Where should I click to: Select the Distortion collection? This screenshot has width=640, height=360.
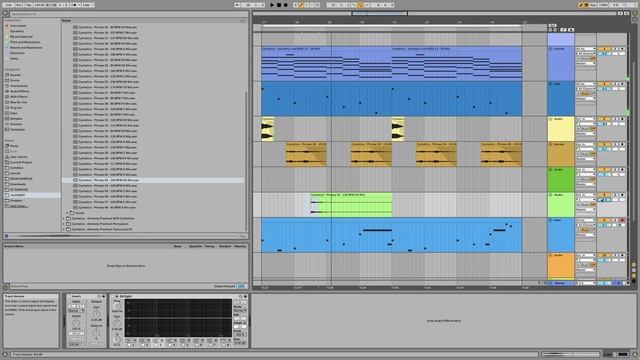point(17,53)
